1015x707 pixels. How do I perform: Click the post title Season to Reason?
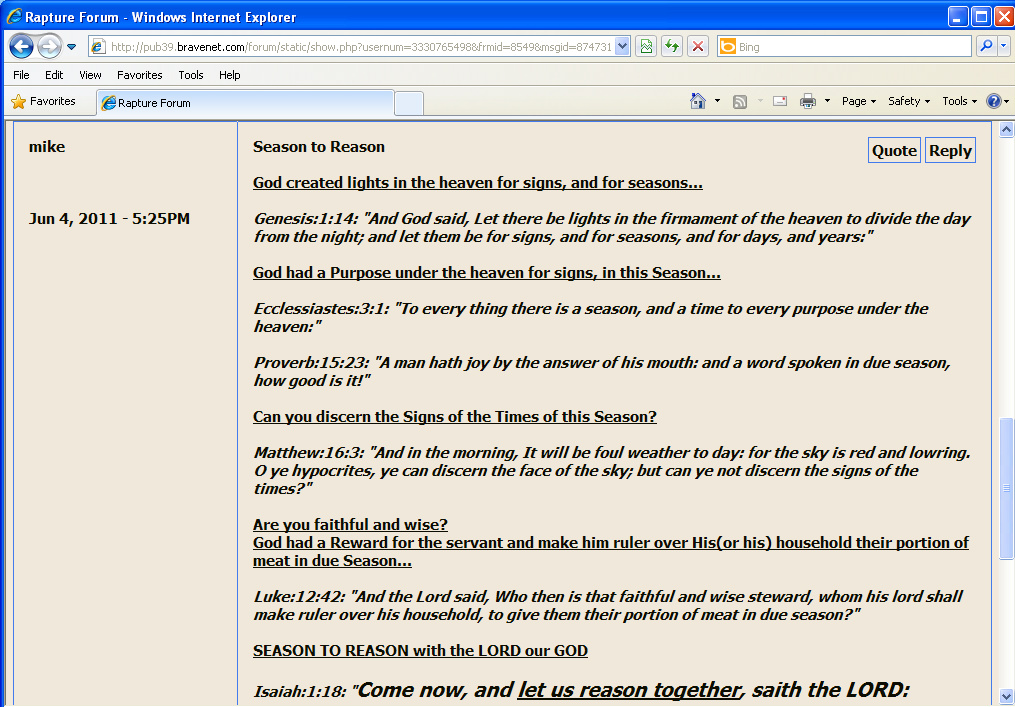(x=319, y=147)
